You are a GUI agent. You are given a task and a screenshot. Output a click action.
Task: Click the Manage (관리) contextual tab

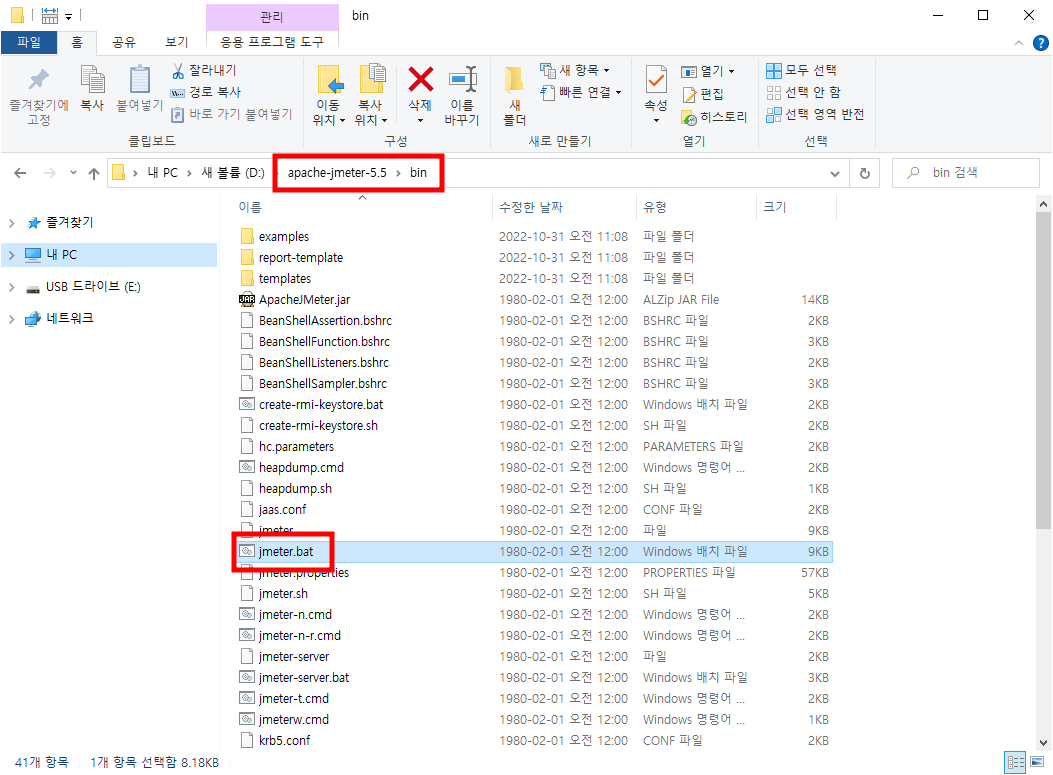pyautogui.click(x=272, y=16)
